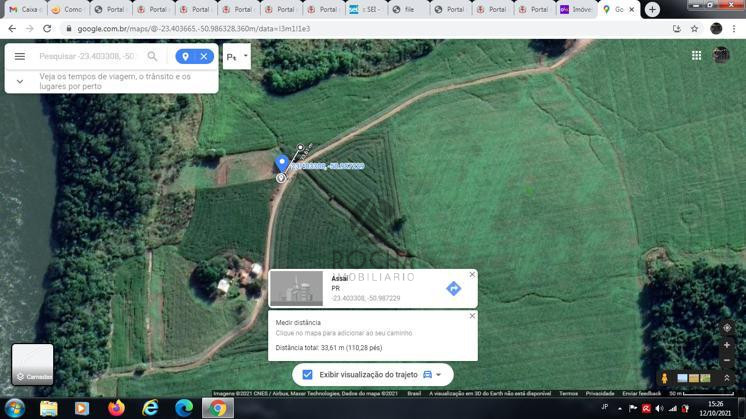Open the Google Maps hamburger menu
Image resolution: width=746 pixels, height=419 pixels.
pos(20,57)
